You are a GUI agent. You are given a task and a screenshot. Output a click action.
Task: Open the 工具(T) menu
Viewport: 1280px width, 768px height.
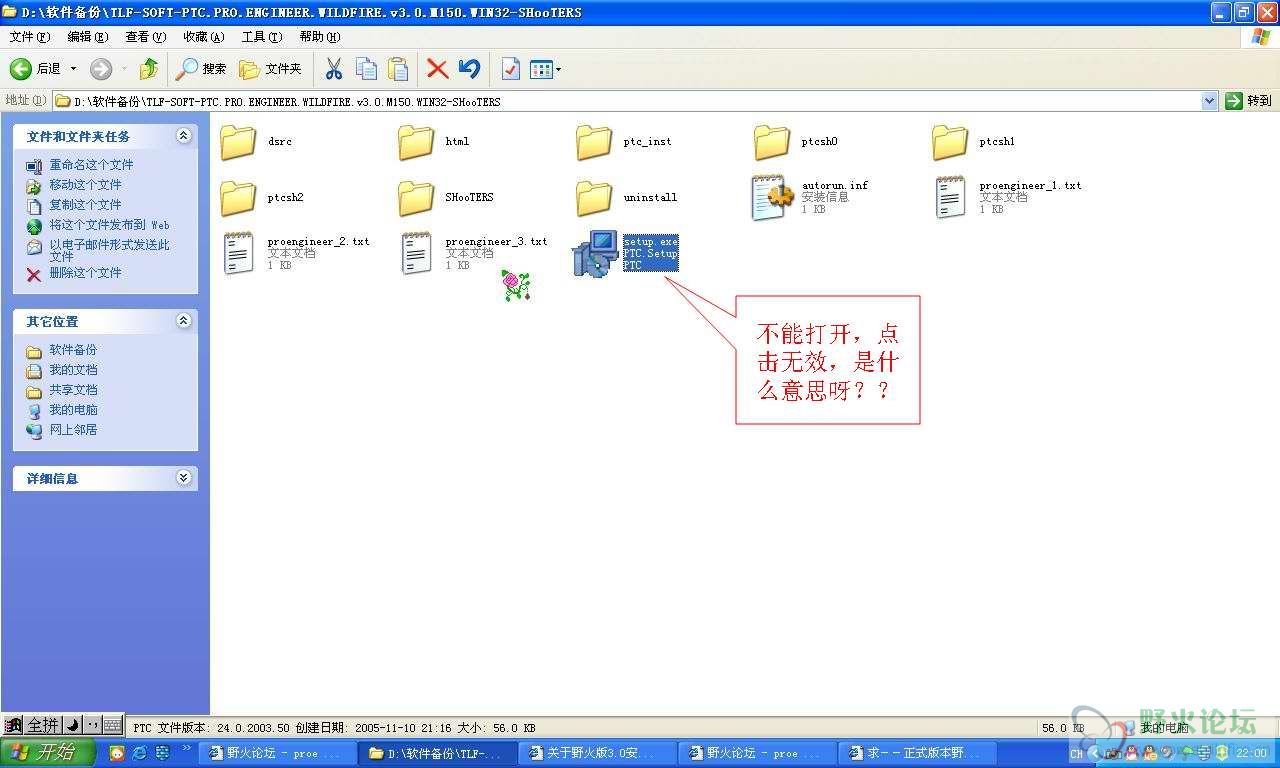pyautogui.click(x=261, y=37)
